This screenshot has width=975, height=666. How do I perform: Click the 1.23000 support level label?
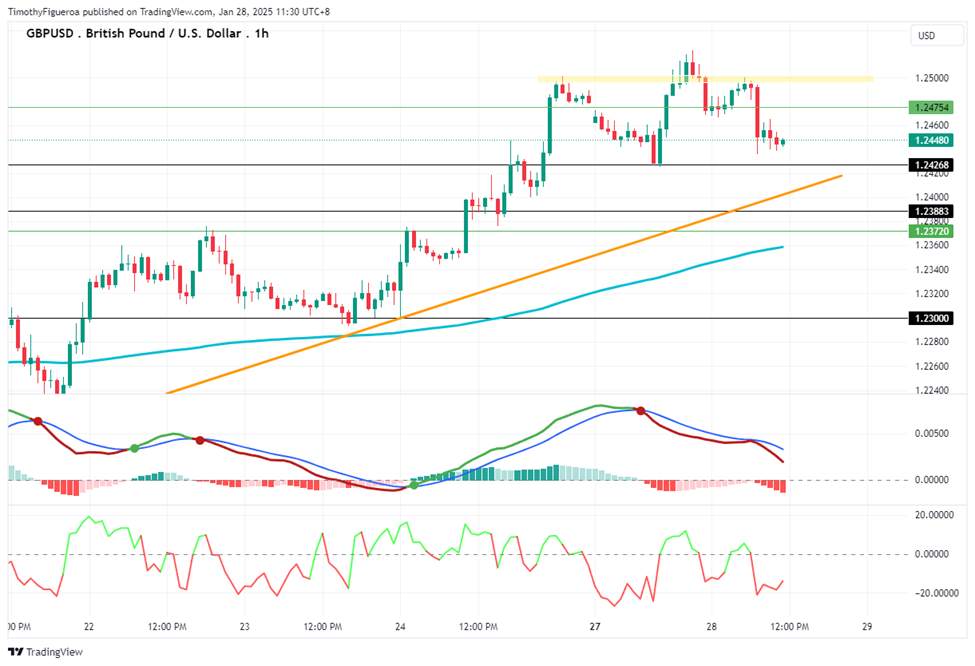930,318
